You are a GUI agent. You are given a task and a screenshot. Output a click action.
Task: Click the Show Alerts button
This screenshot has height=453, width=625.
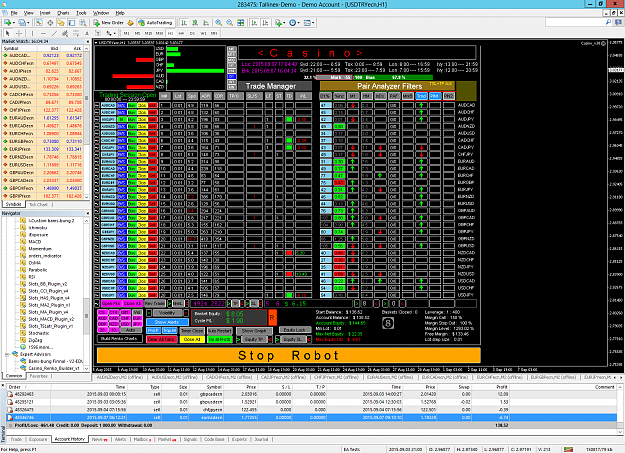167,322
